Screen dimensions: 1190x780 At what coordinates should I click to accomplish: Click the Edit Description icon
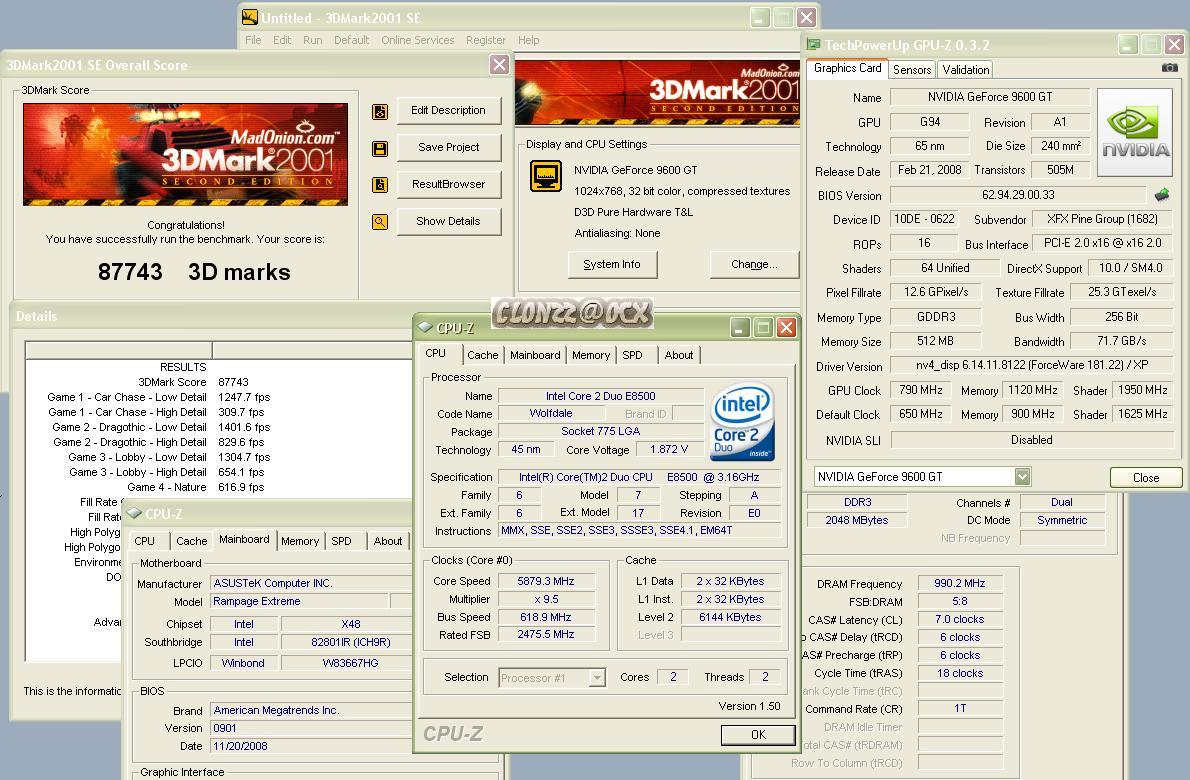coord(380,112)
